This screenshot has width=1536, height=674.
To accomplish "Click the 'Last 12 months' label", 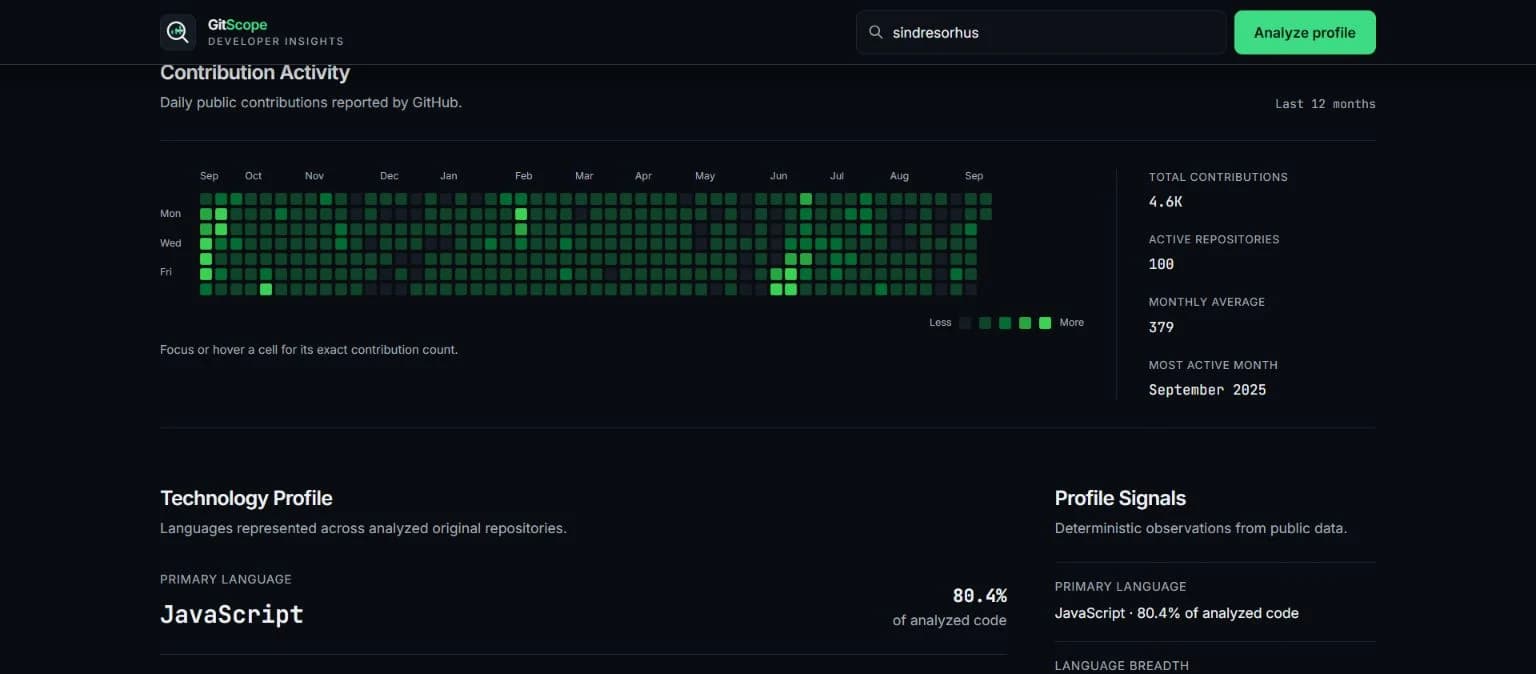I will click(1325, 104).
